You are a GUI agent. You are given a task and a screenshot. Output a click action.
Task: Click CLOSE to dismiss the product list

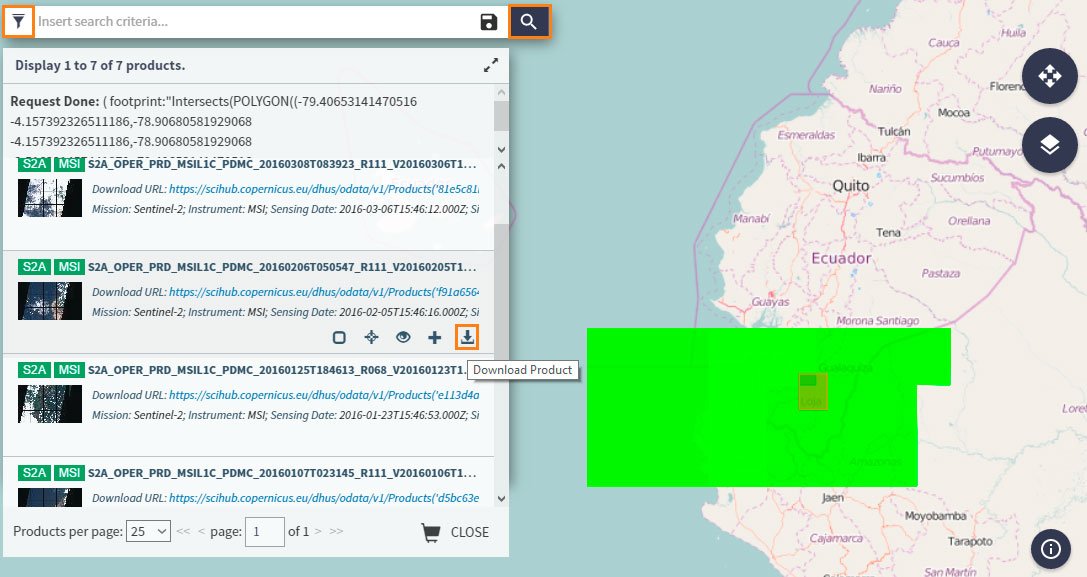469,533
